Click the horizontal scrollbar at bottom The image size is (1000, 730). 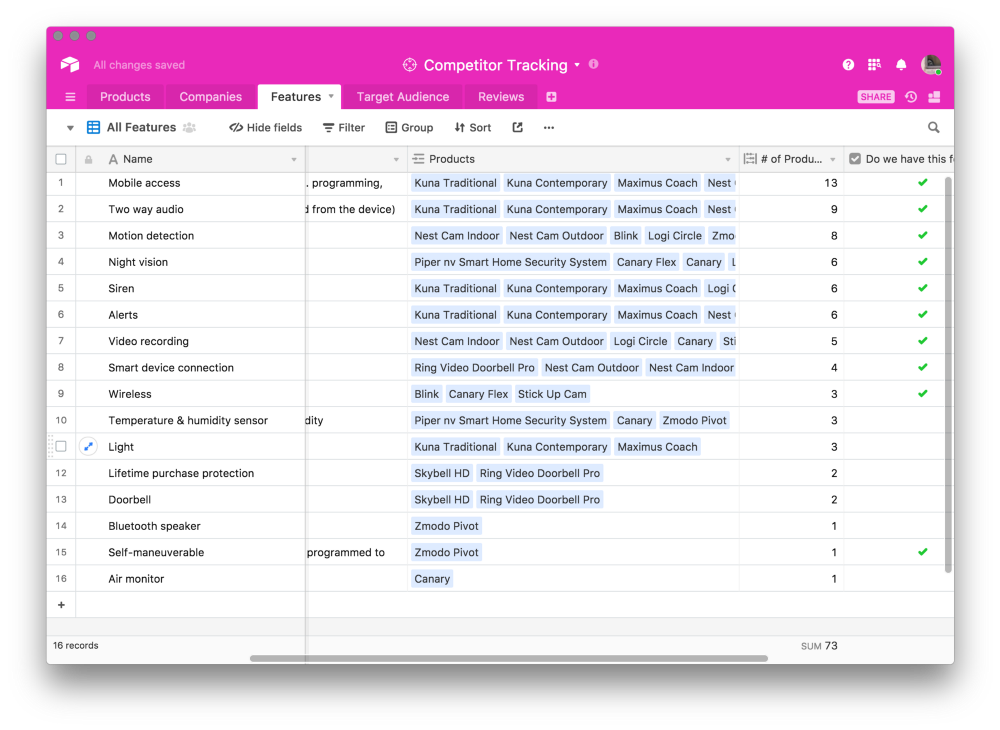click(509, 659)
